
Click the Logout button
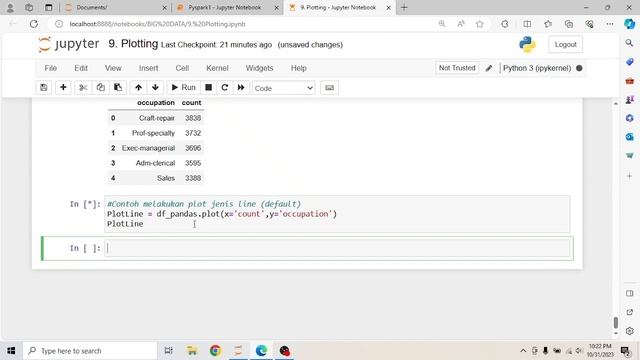coord(565,44)
